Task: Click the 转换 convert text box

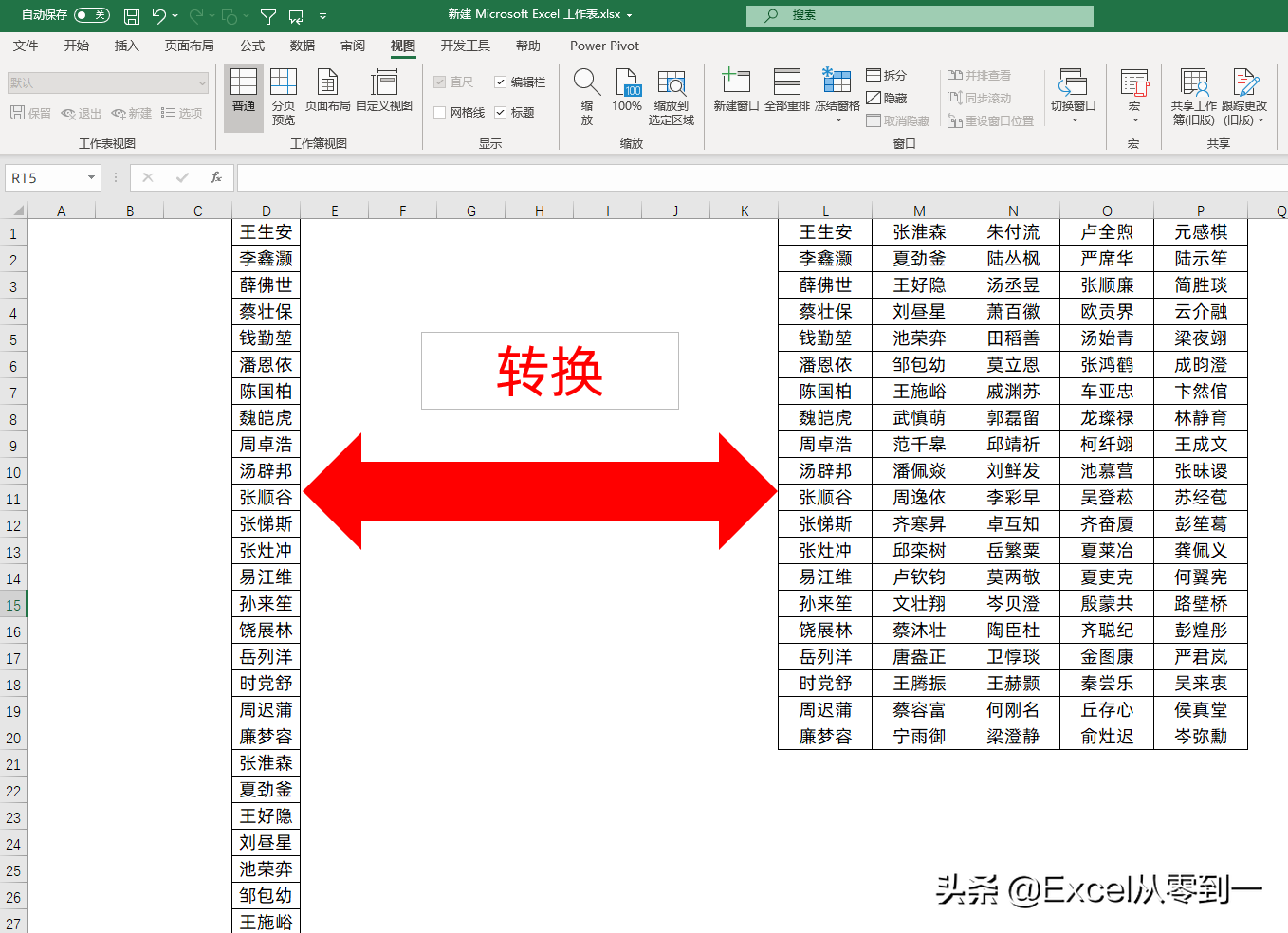Action: click(x=550, y=371)
